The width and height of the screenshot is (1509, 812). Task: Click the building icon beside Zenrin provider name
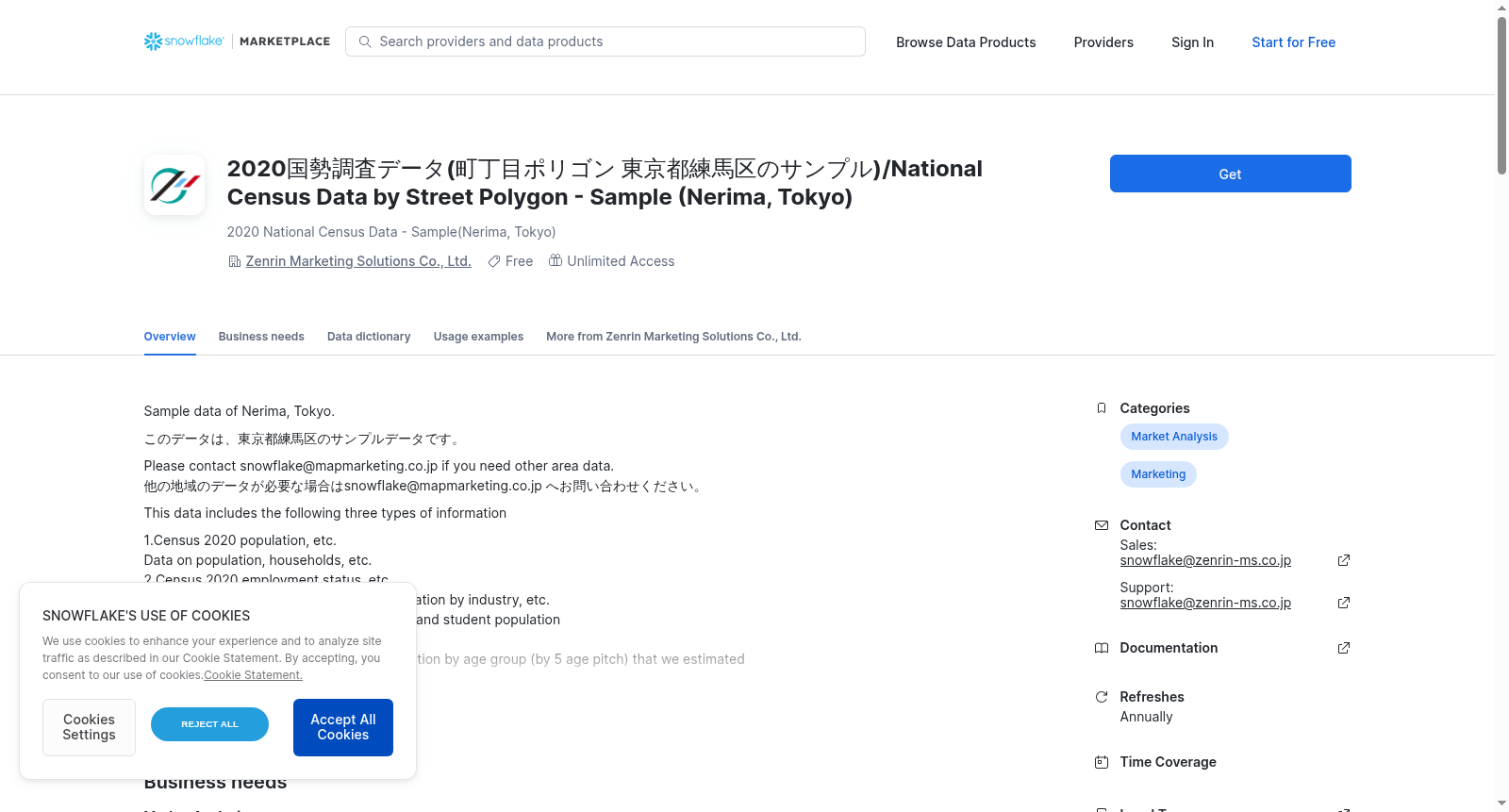click(x=235, y=261)
